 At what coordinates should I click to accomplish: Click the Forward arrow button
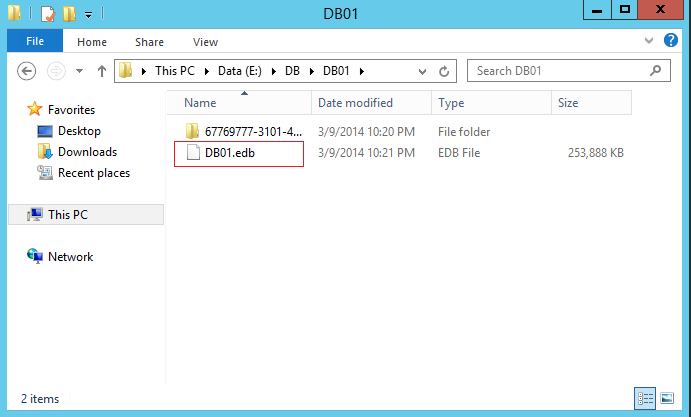click(56, 71)
